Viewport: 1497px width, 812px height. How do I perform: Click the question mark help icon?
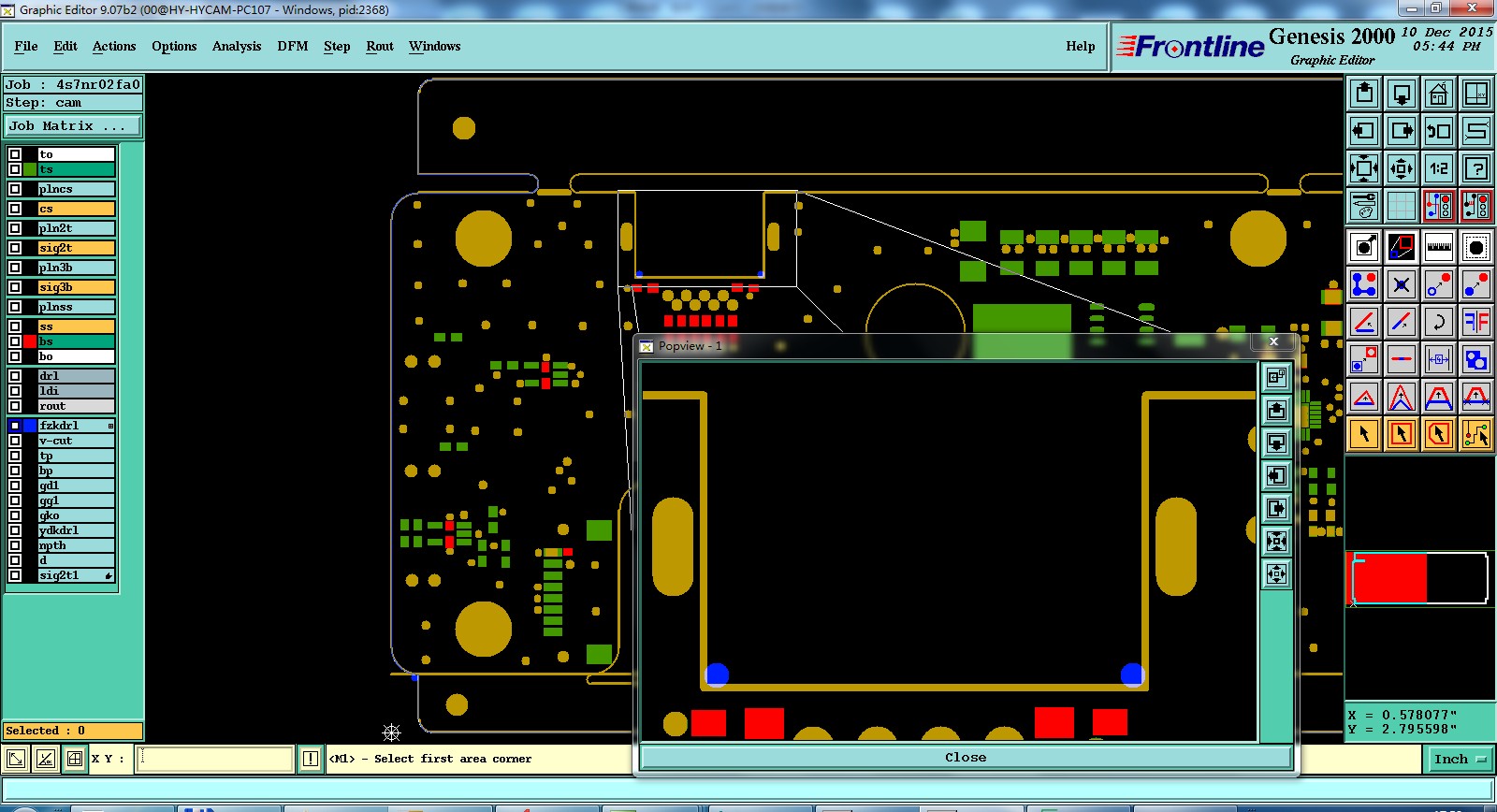click(x=1476, y=168)
